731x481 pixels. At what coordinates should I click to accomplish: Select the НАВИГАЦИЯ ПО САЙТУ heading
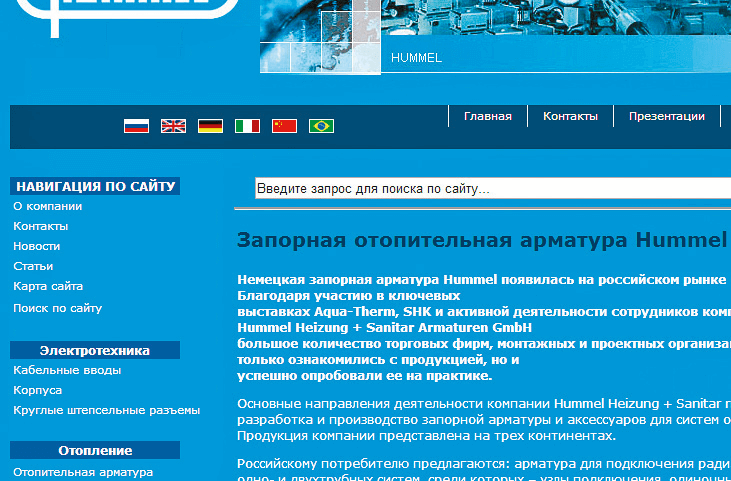click(x=95, y=186)
